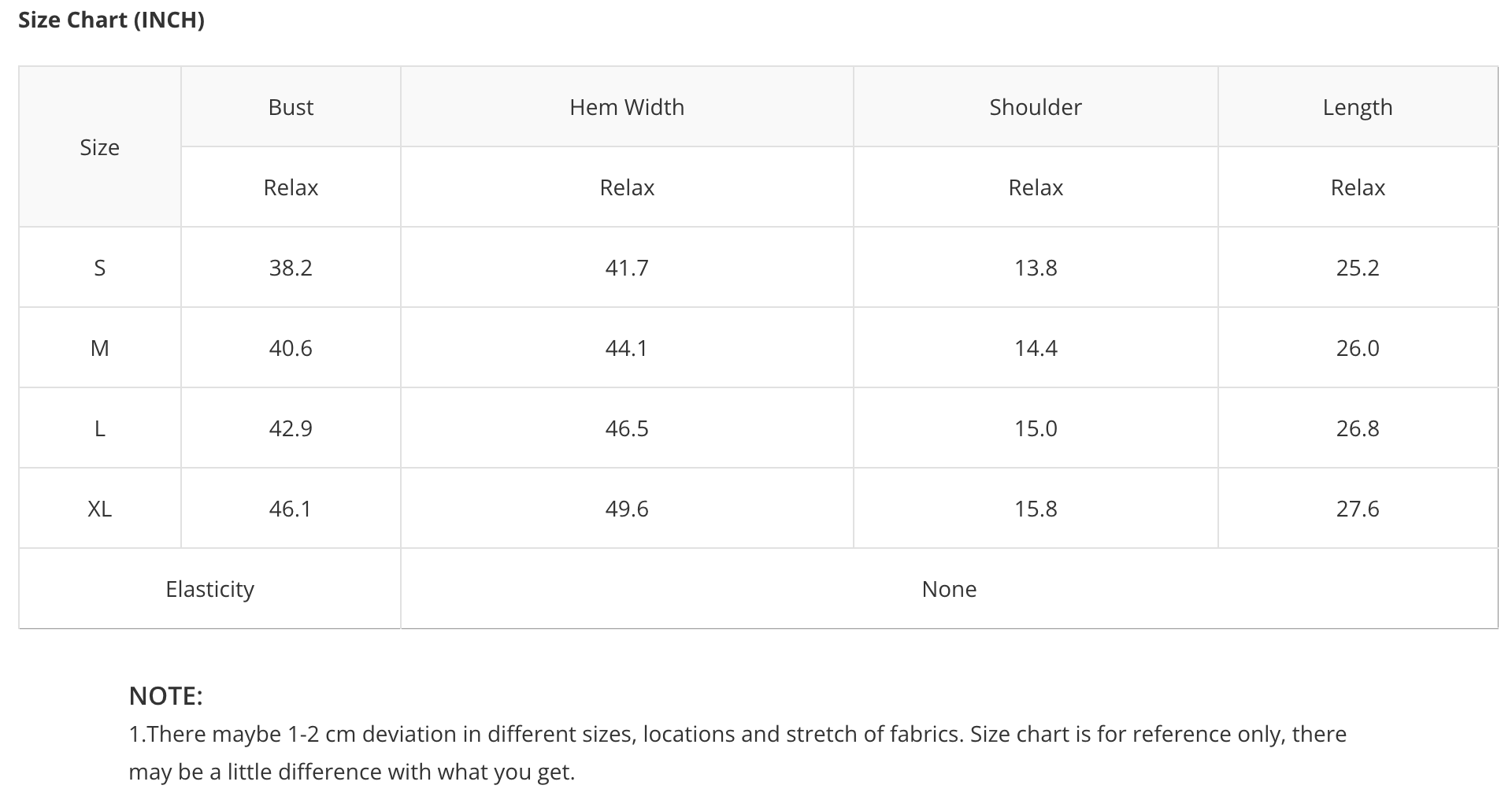Click the Length column header
Image resolution: width=1512 pixels, height=789 pixels.
tap(1358, 107)
